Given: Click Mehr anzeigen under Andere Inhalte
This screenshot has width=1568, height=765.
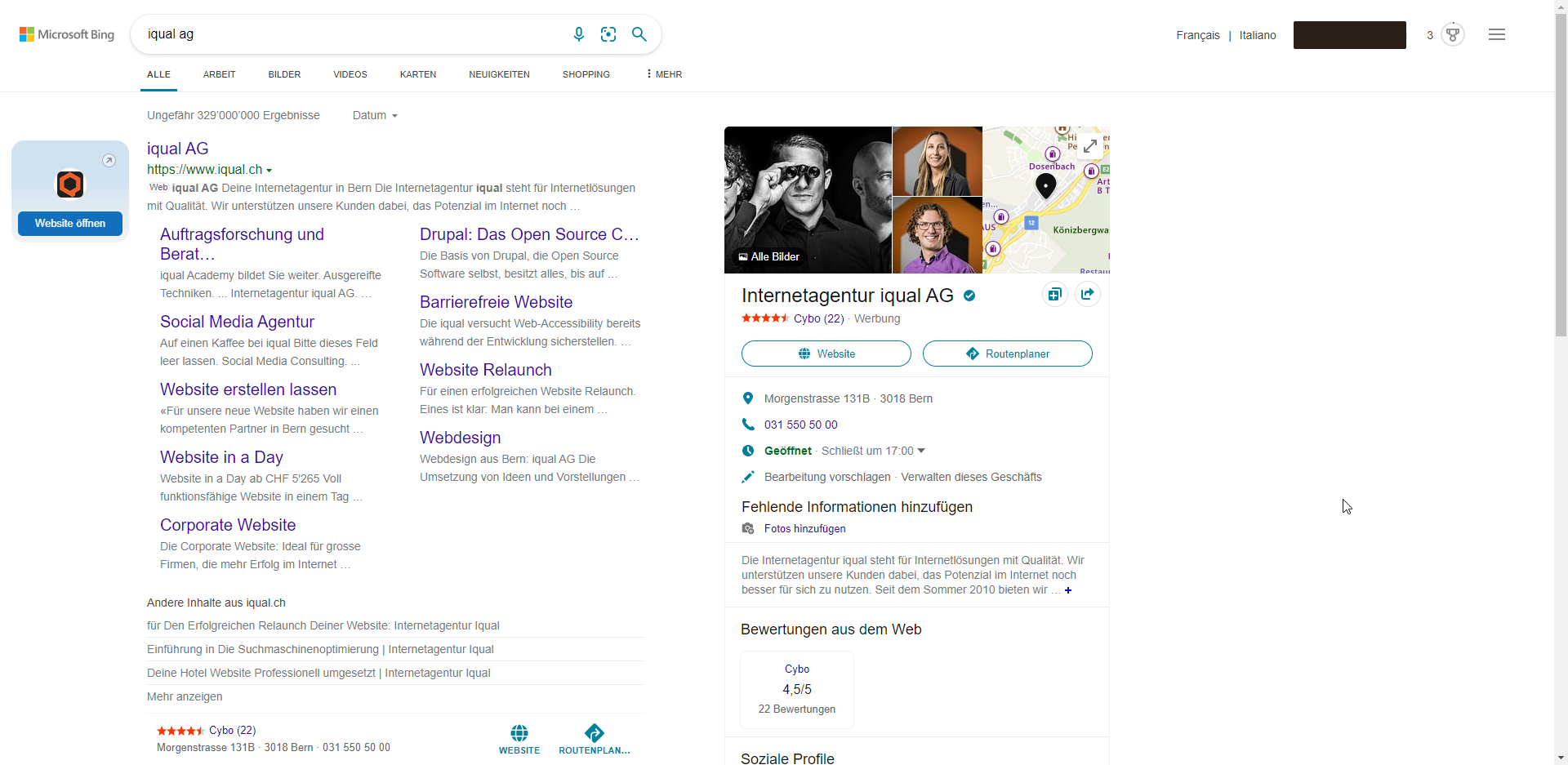Looking at the screenshot, I should 185,696.
